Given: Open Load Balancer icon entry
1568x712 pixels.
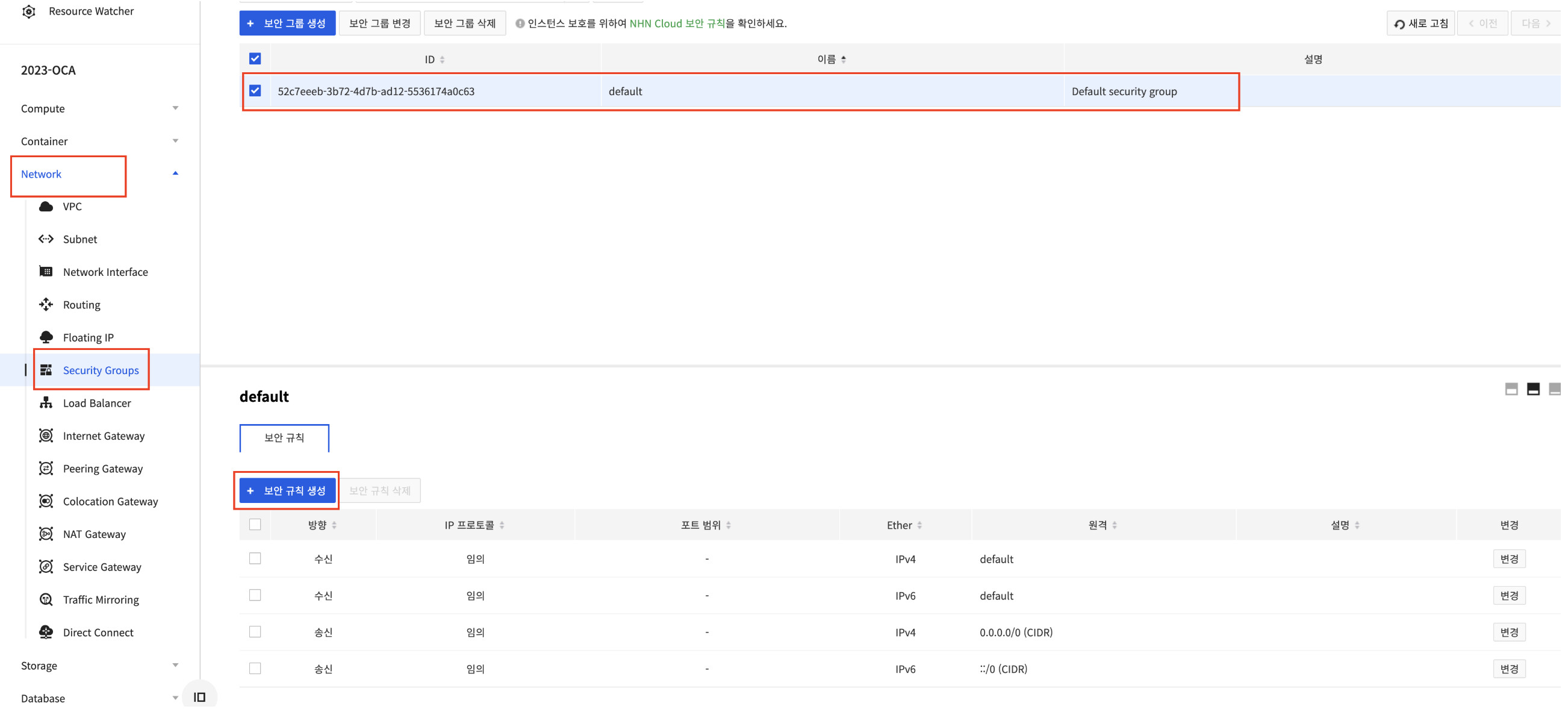Looking at the screenshot, I should 46,404.
